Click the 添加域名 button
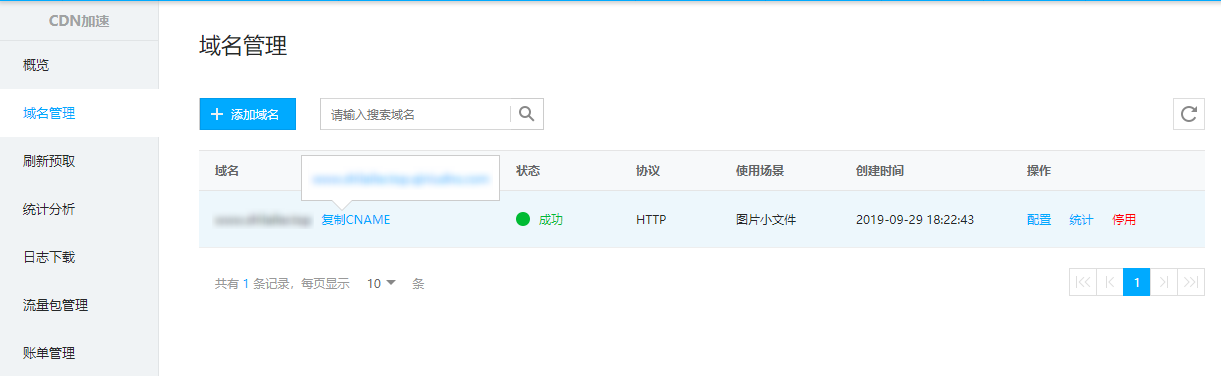The height and width of the screenshot is (376, 1221). point(247,114)
